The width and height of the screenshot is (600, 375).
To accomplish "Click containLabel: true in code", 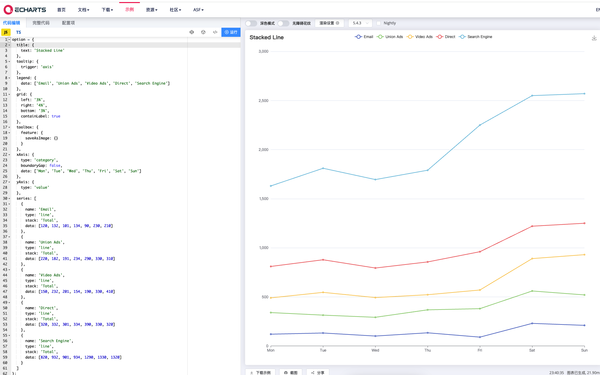I will (40, 116).
